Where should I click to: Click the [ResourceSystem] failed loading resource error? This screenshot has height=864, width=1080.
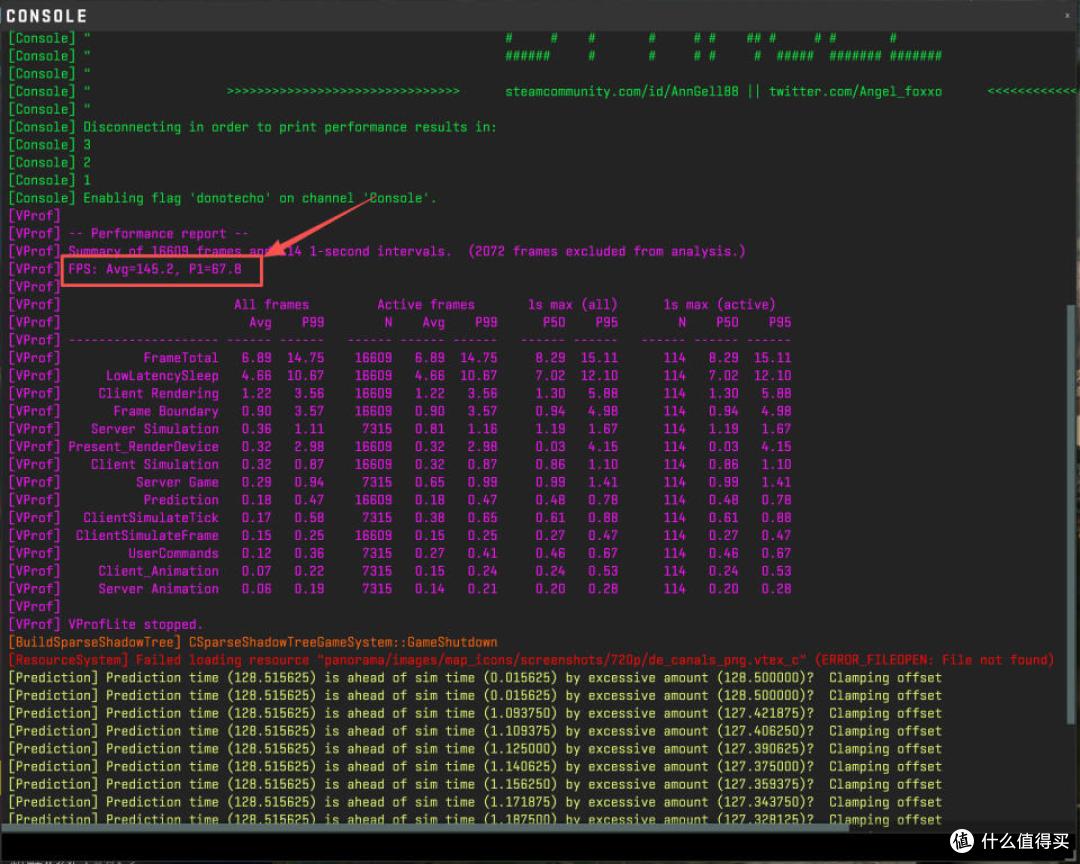point(531,660)
